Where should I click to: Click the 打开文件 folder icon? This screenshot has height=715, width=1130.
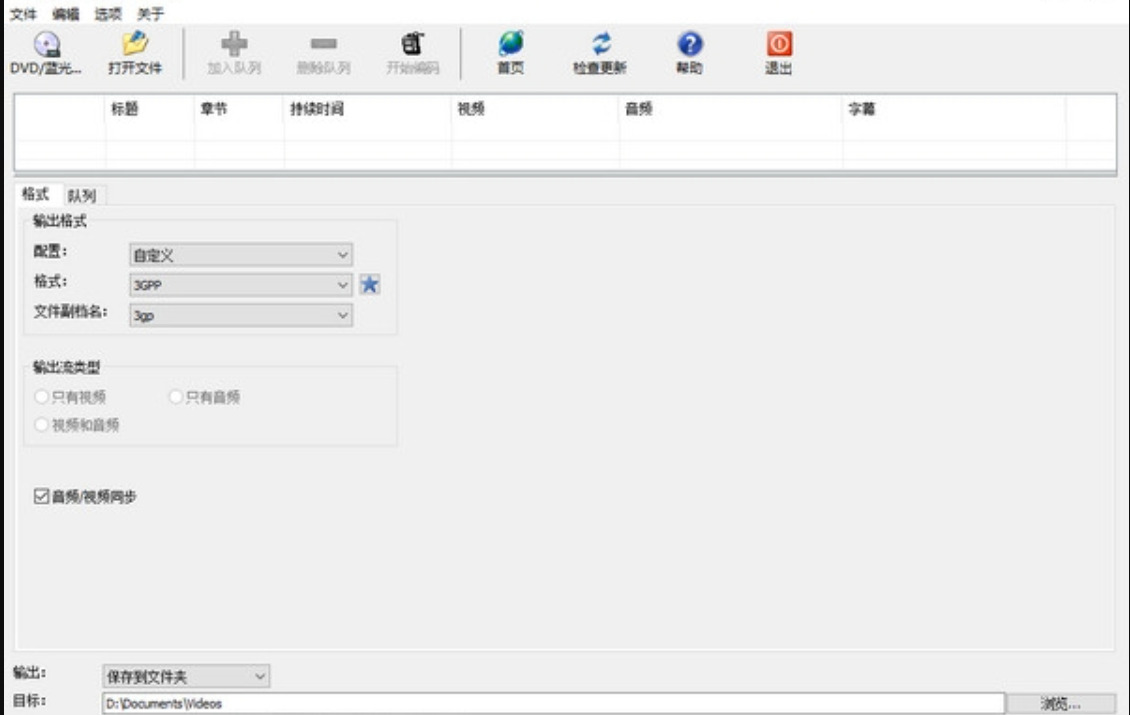pyautogui.click(x=135, y=44)
